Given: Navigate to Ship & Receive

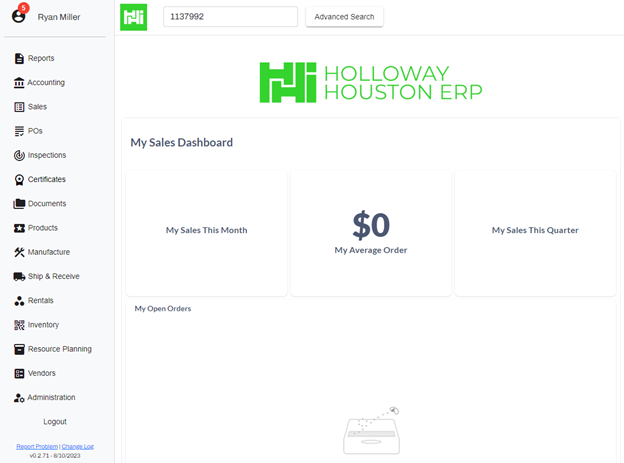Looking at the screenshot, I should pyautogui.click(x=54, y=276).
